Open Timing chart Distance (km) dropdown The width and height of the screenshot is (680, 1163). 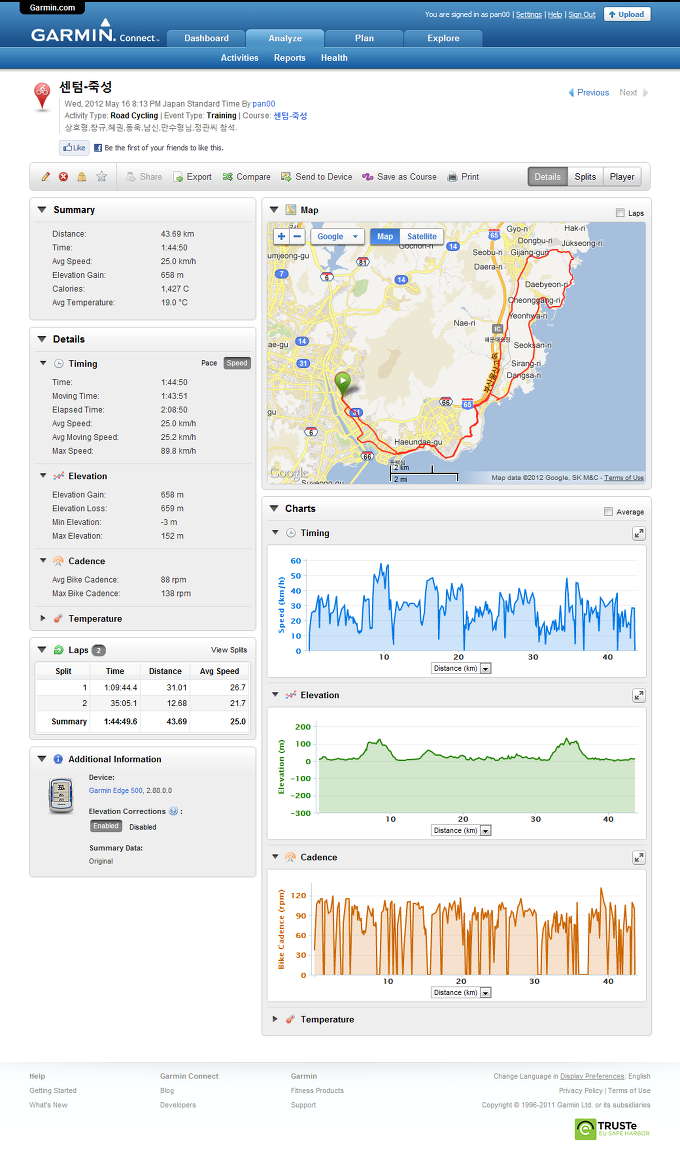pyautogui.click(x=461, y=669)
